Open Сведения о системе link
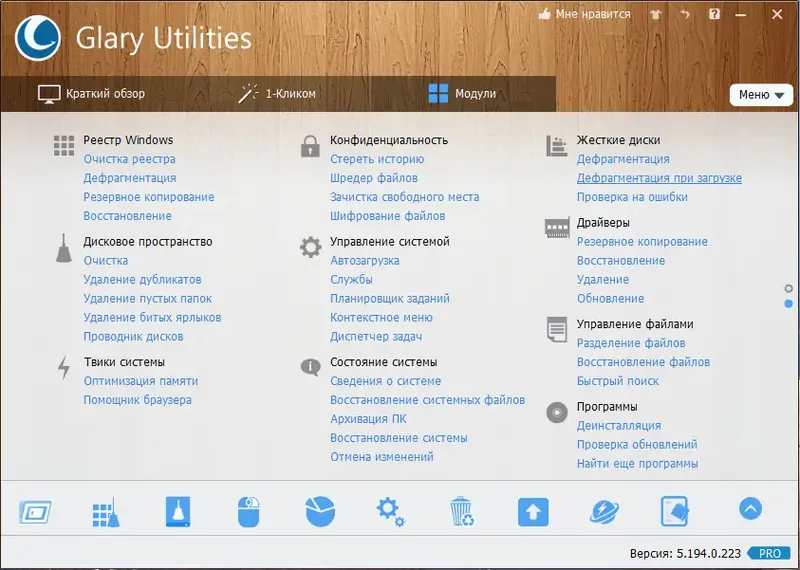This screenshot has width=800, height=570. tap(386, 381)
